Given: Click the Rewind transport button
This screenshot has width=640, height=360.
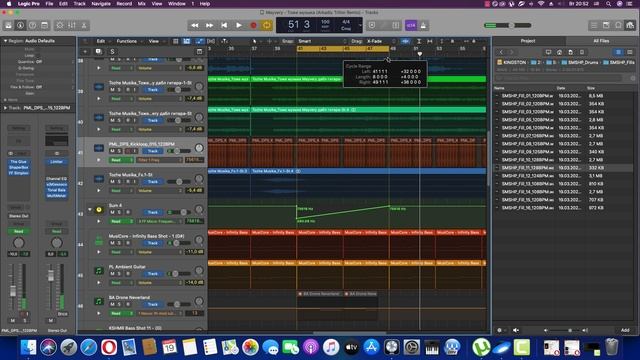Looking at the screenshot, I should coord(195,25).
